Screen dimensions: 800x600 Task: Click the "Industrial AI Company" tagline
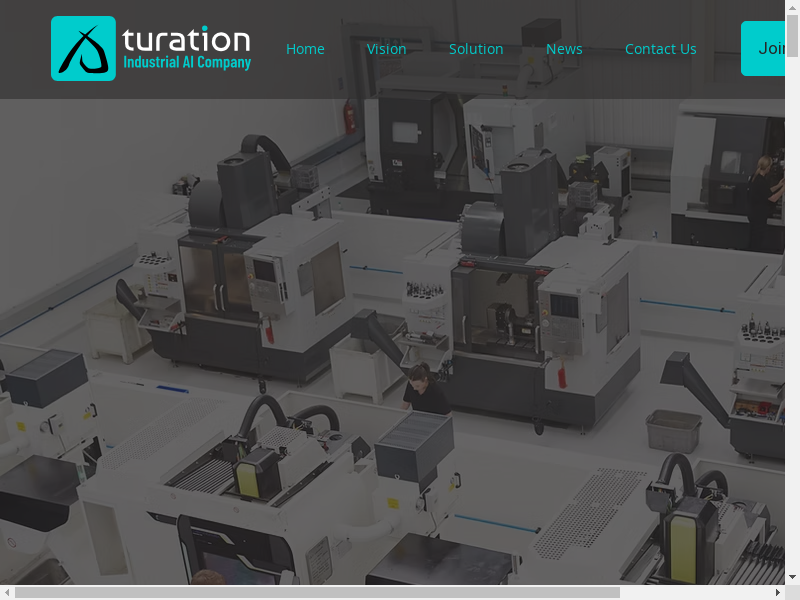point(186,63)
